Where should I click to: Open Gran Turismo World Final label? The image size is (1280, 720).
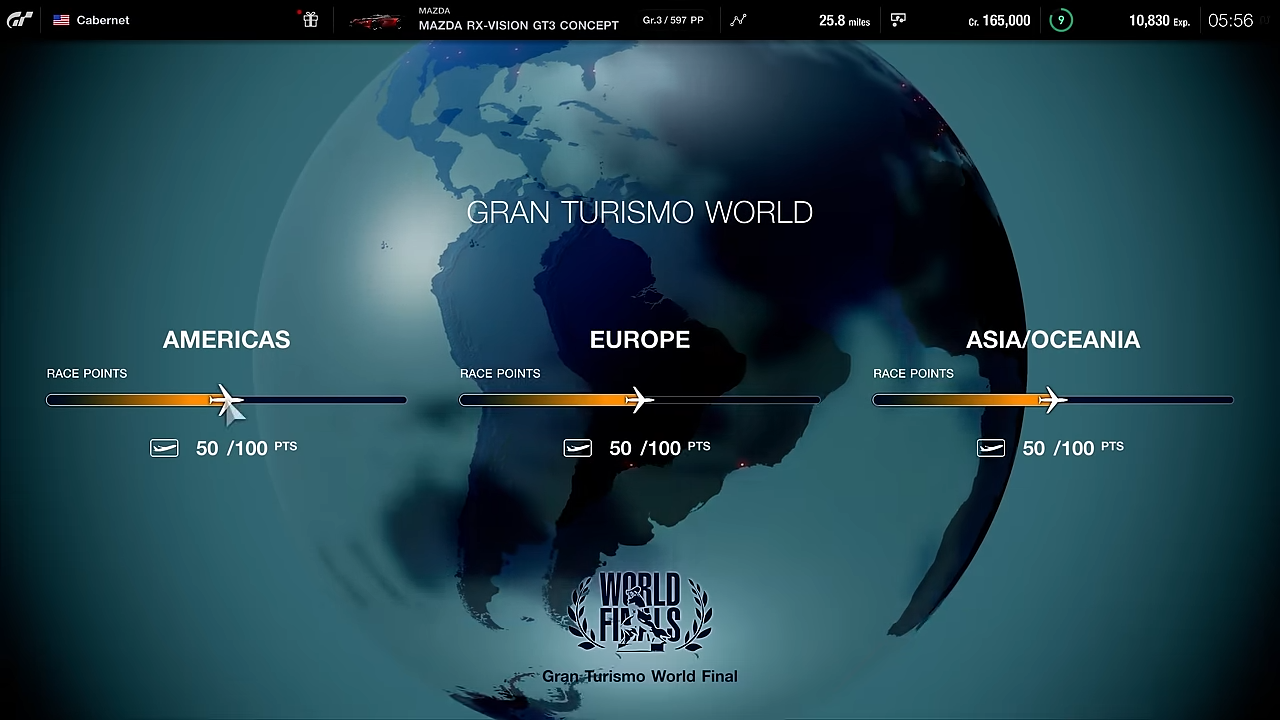pyautogui.click(x=640, y=676)
